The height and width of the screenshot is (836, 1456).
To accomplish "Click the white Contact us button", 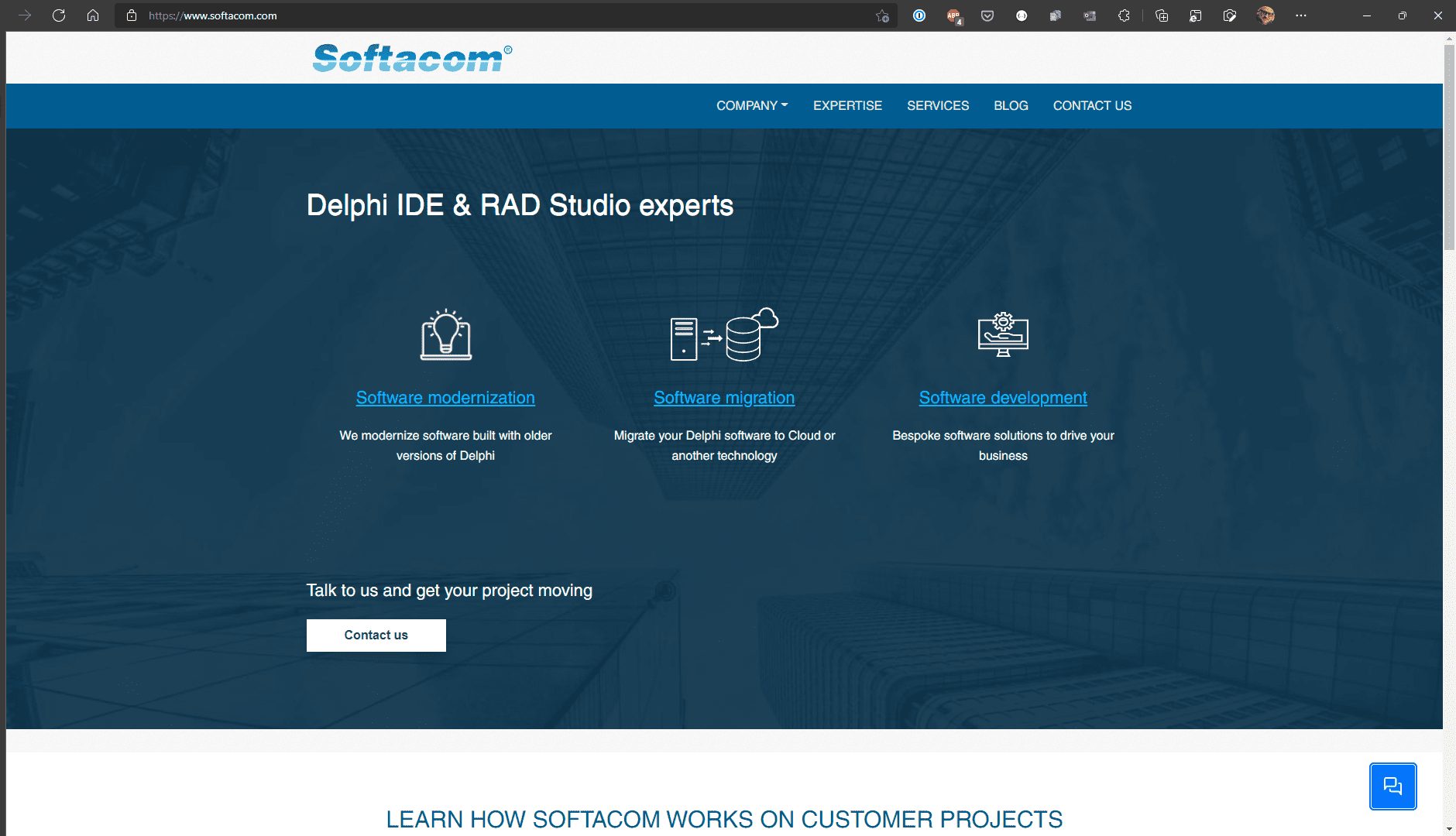I will (376, 636).
